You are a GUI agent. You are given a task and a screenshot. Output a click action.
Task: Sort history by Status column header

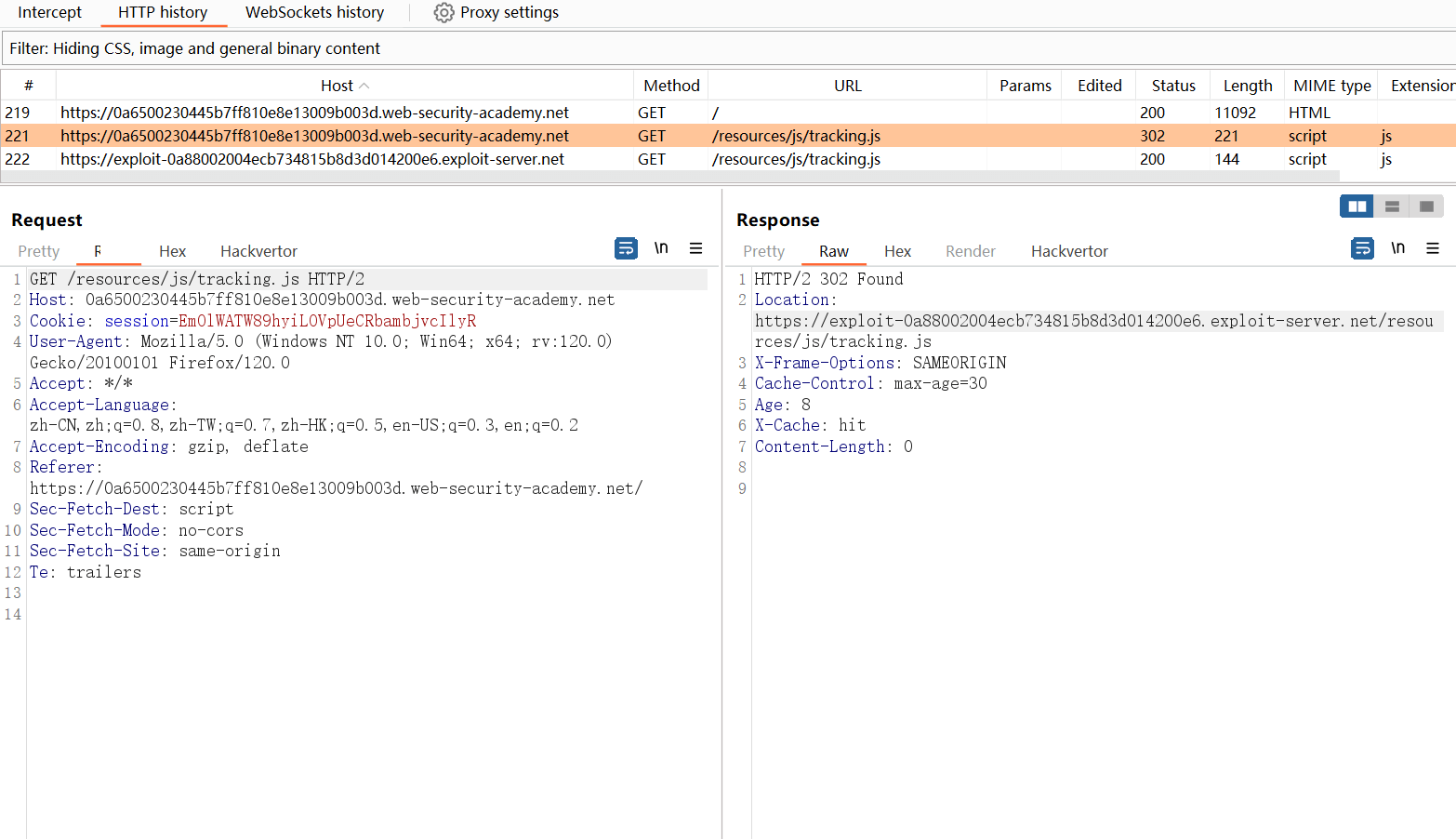1172,86
